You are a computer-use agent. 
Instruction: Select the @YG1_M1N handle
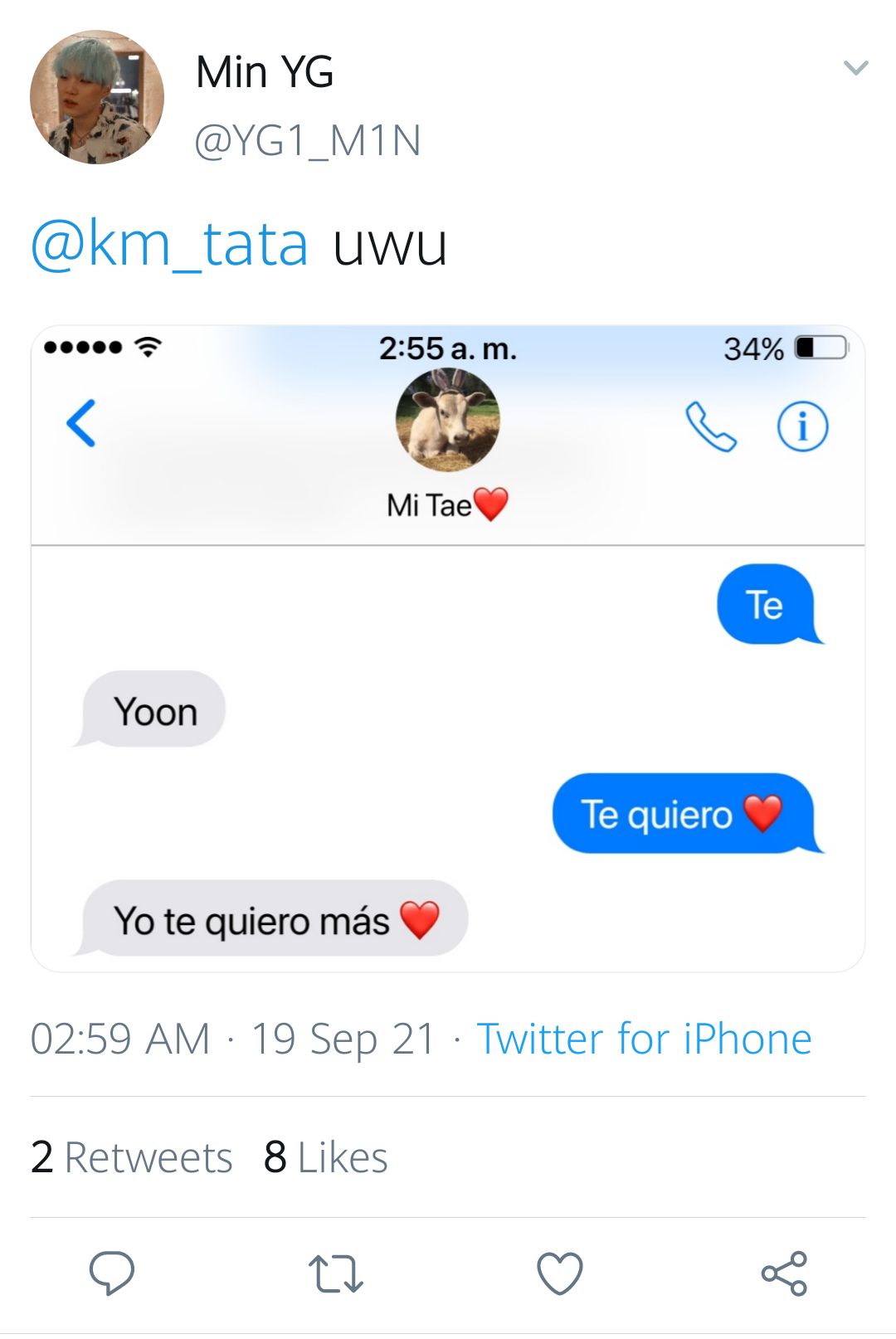(308, 140)
